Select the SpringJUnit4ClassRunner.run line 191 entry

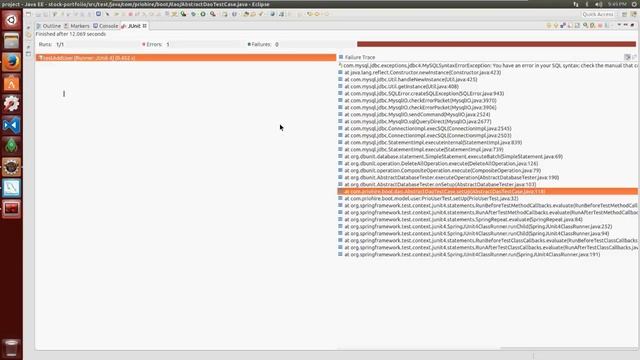469,254
